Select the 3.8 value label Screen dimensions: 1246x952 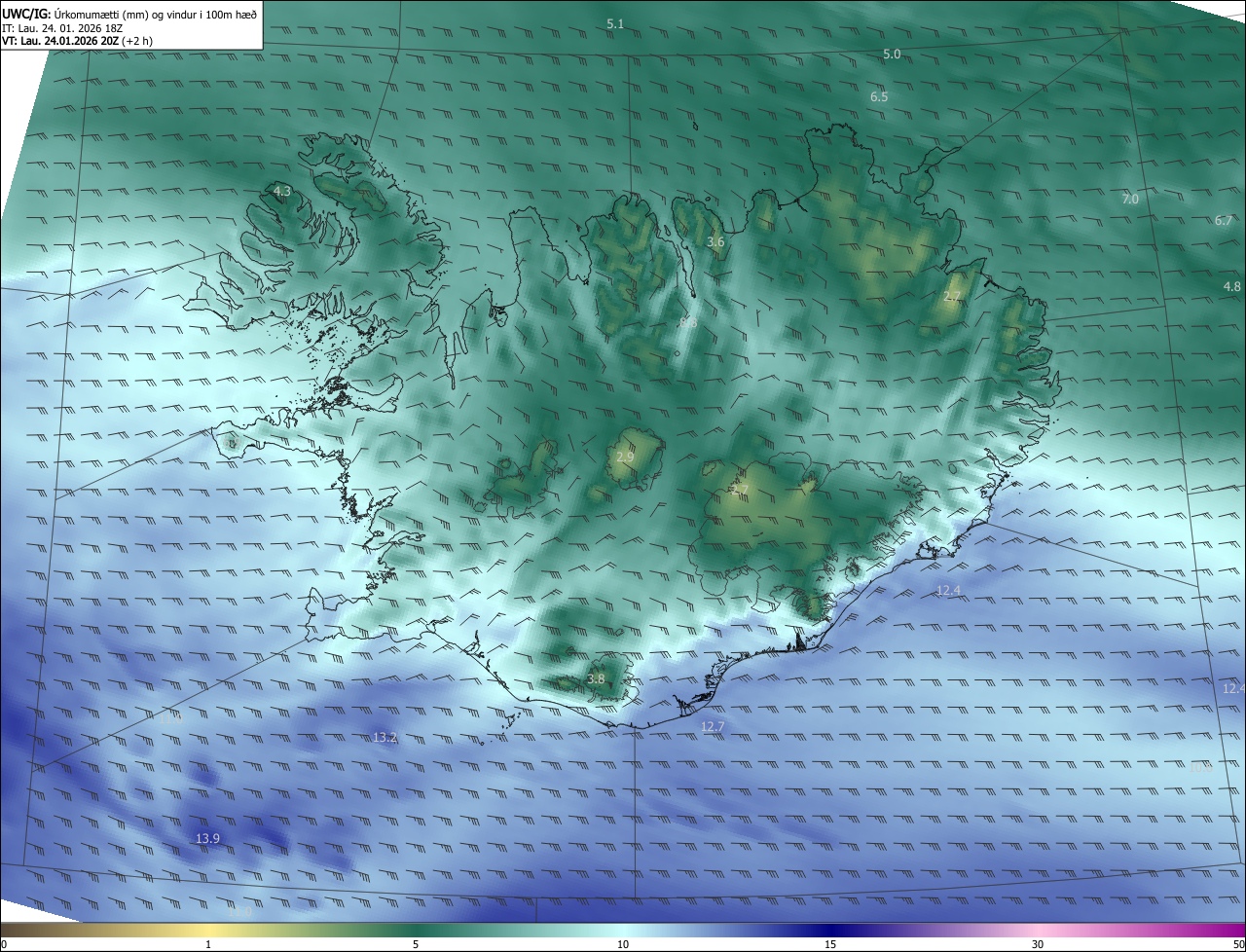pos(597,678)
